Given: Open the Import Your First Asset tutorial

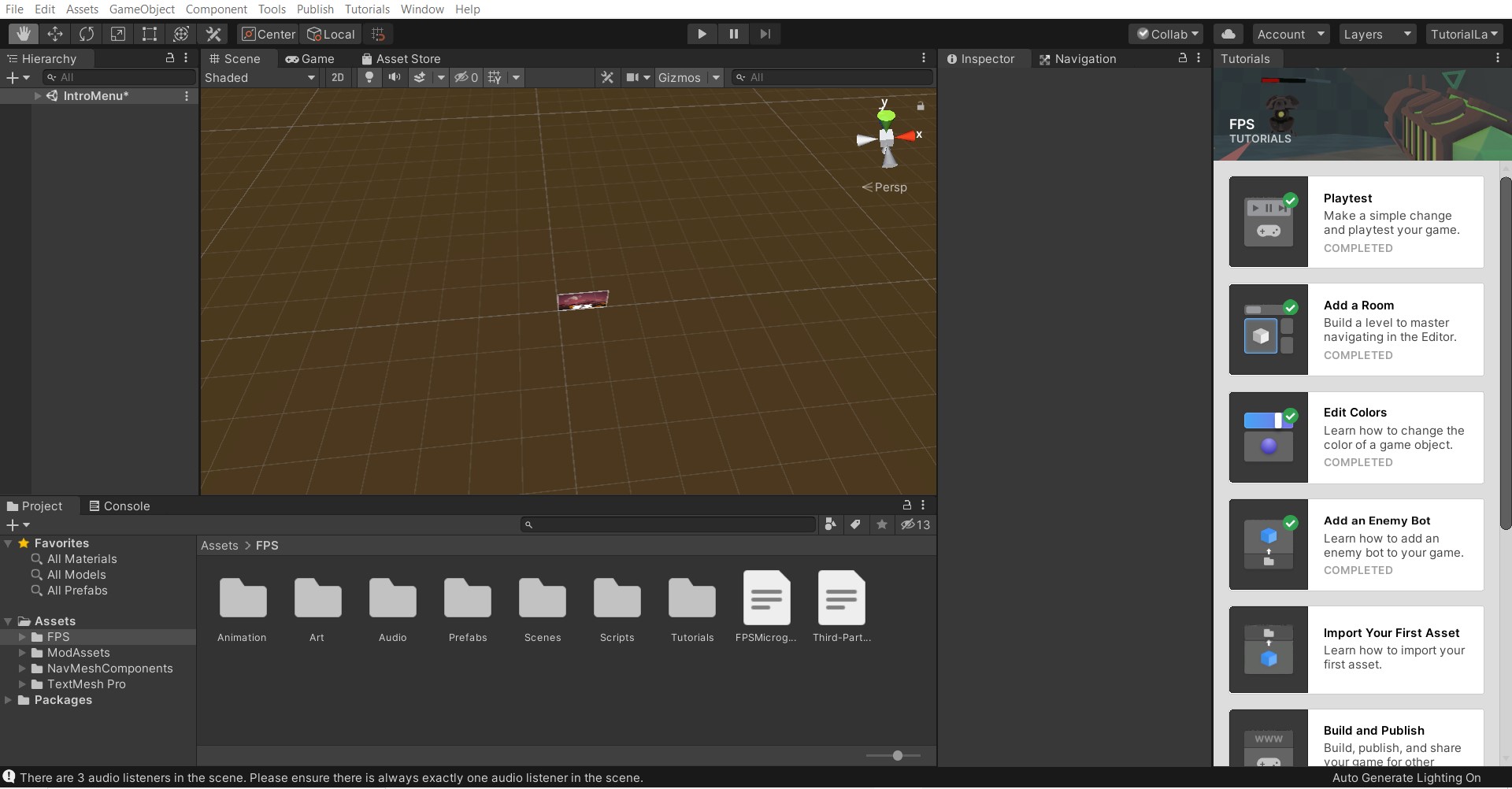Looking at the screenshot, I should tap(1356, 650).
